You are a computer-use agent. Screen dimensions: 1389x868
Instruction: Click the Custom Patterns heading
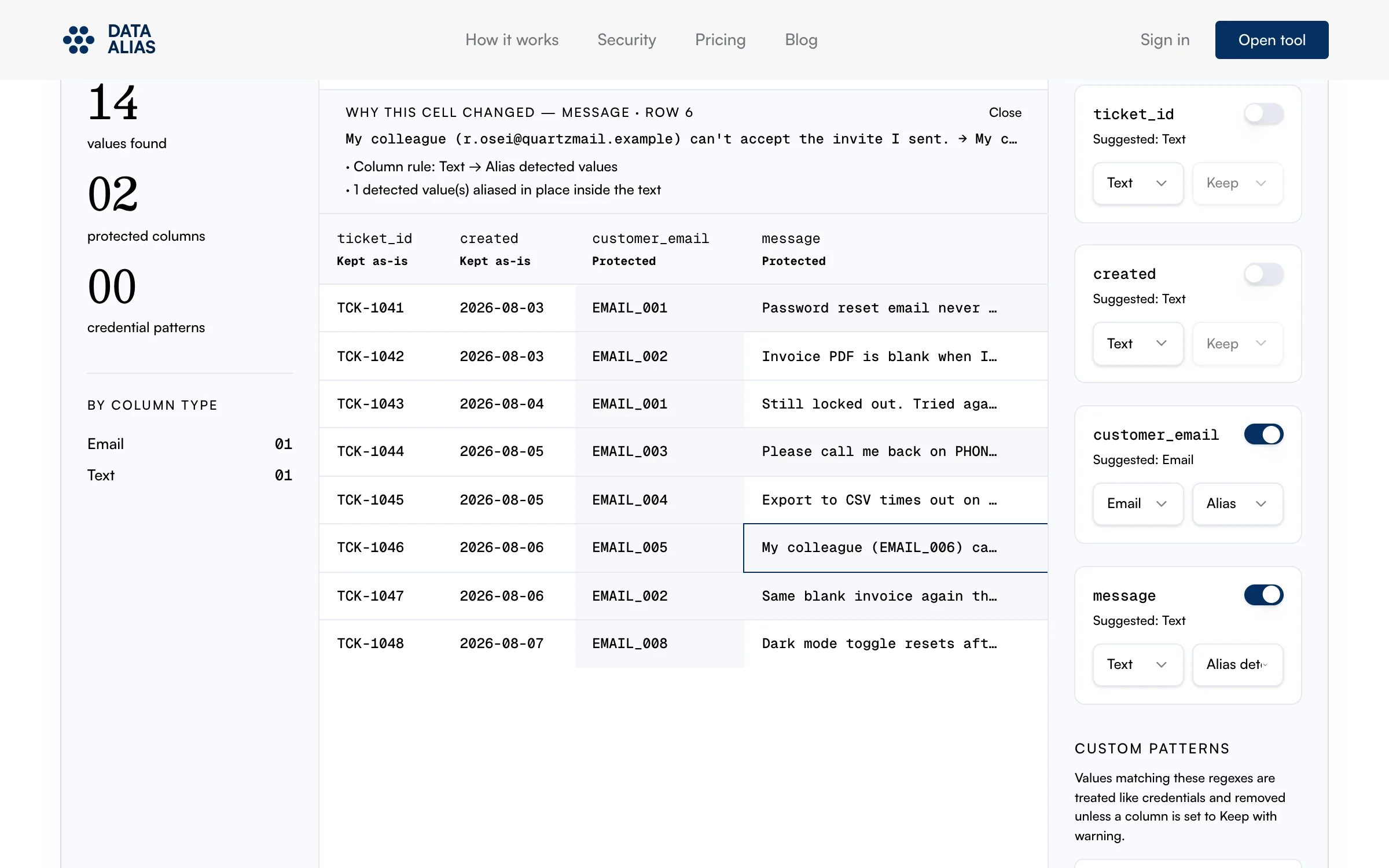[1152, 748]
